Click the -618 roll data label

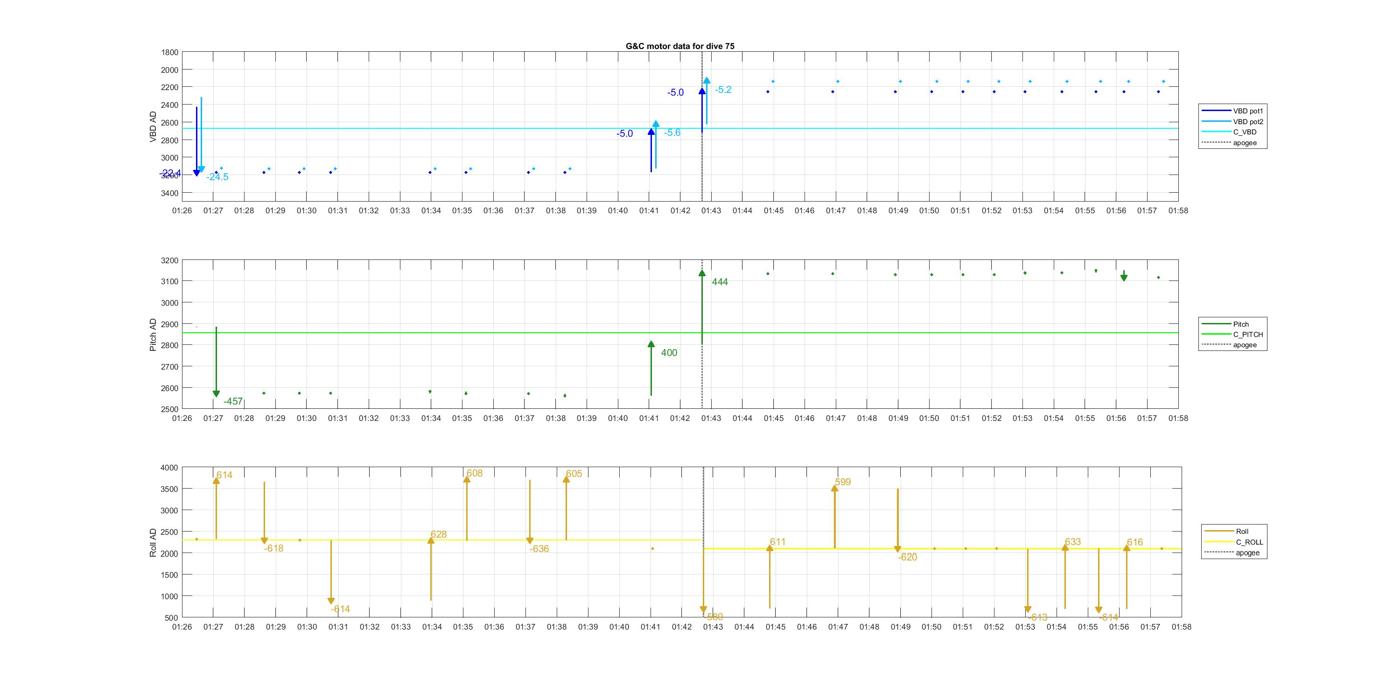274,548
